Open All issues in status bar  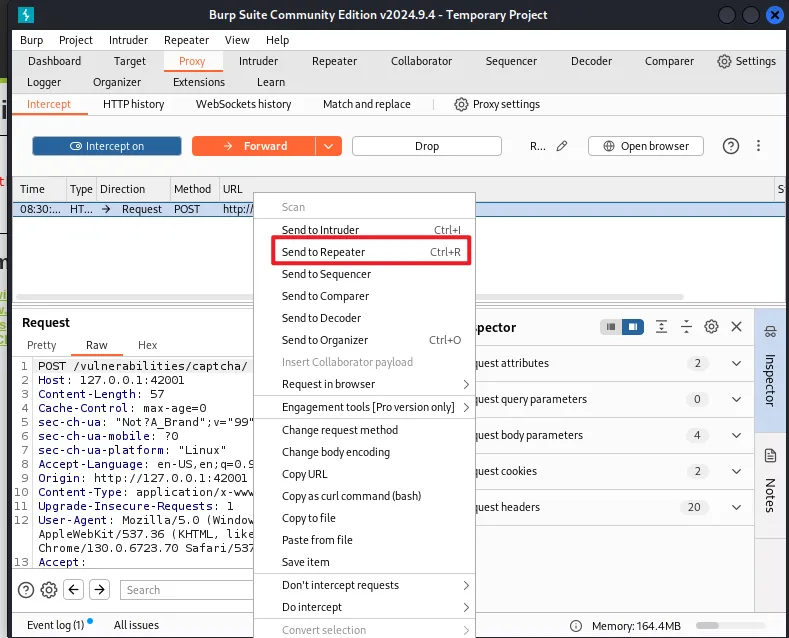[x=136, y=625]
